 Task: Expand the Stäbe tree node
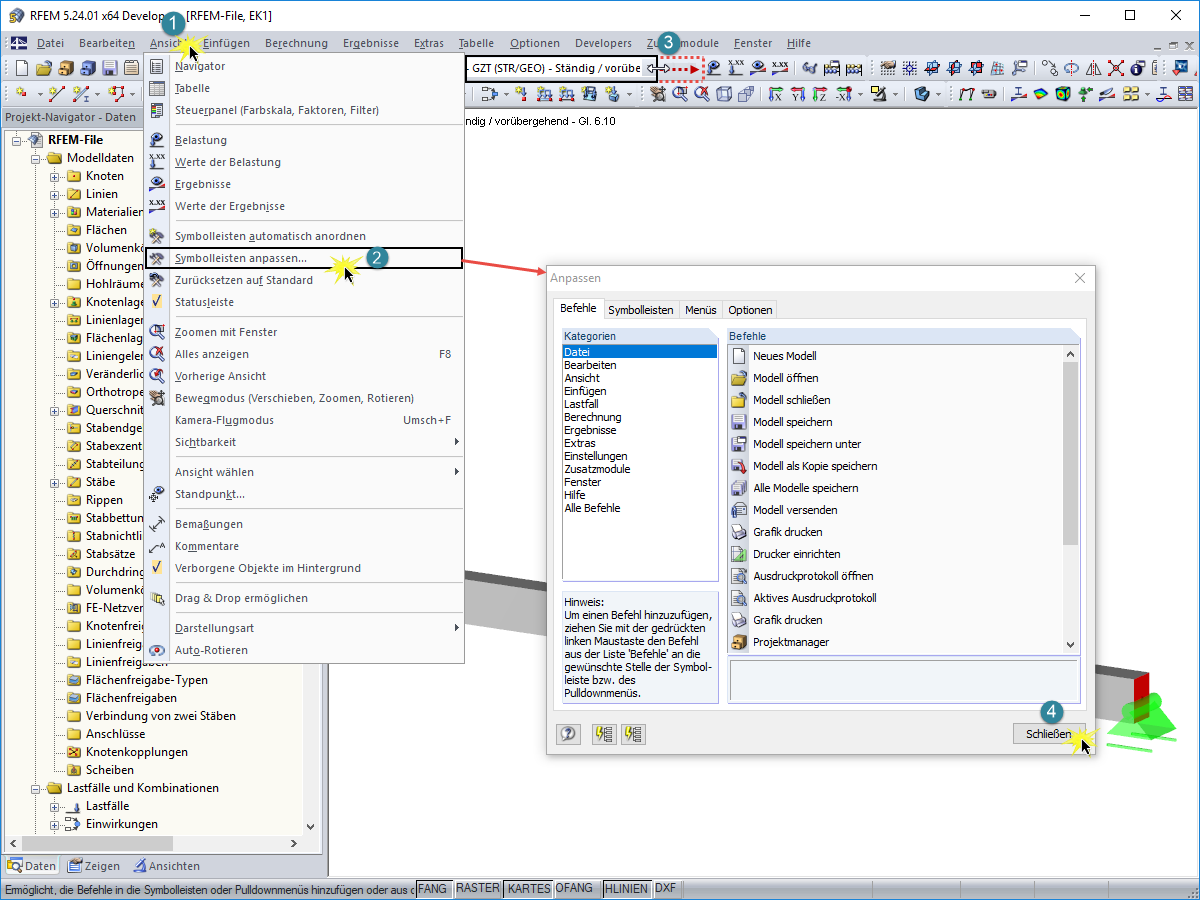pyautogui.click(x=56, y=482)
